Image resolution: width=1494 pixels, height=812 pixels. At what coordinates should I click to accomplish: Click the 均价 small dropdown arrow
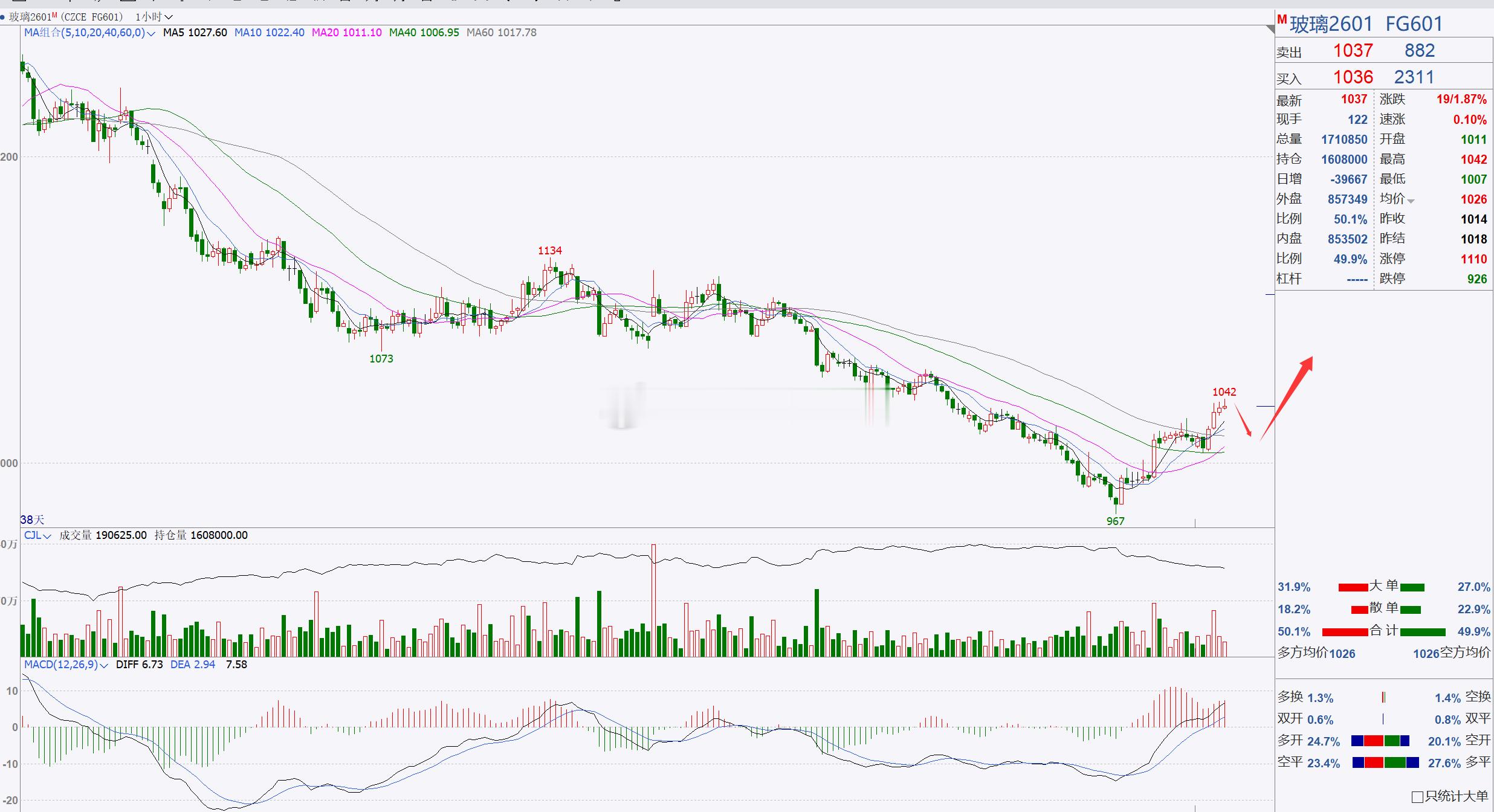point(1411,201)
